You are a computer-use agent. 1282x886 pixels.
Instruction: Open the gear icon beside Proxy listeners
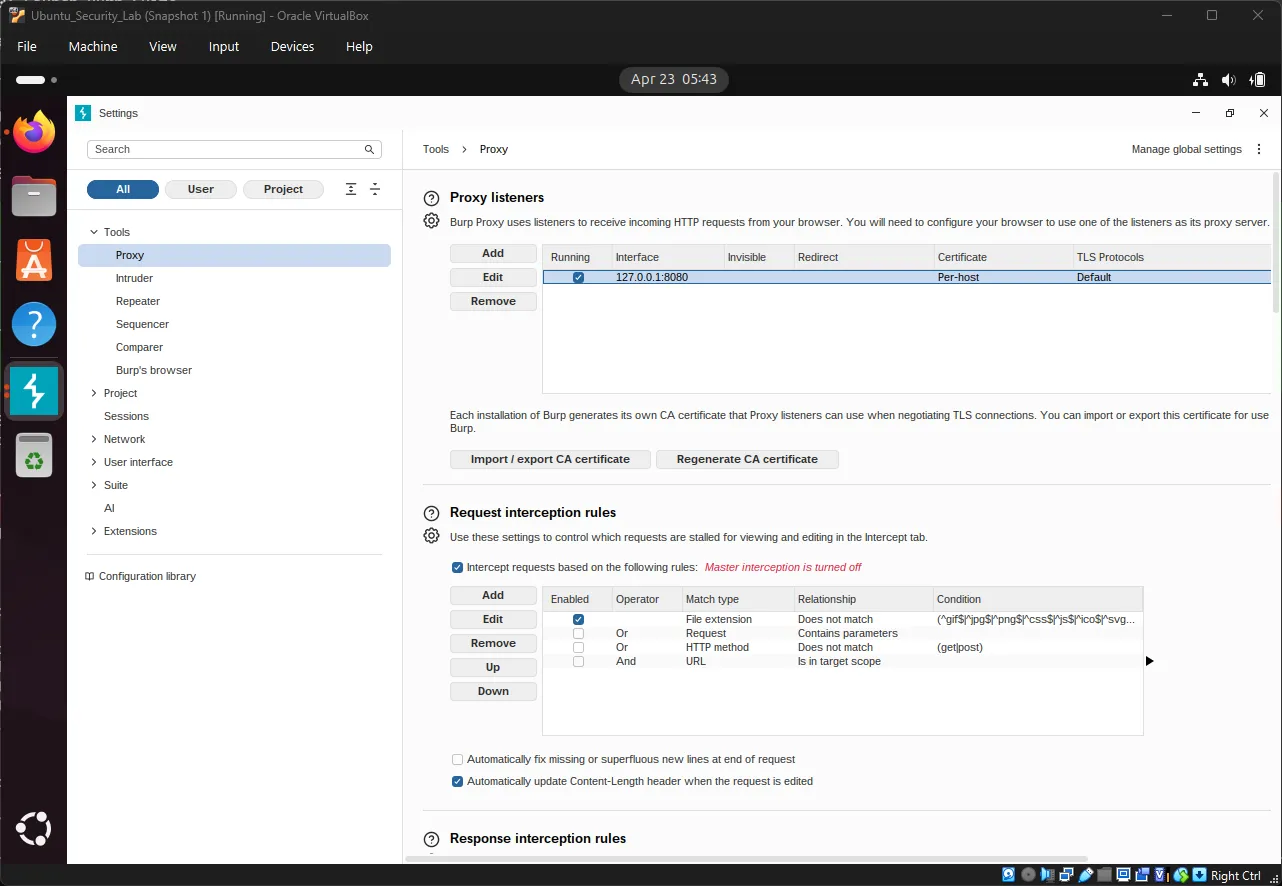[x=431, y=220]
